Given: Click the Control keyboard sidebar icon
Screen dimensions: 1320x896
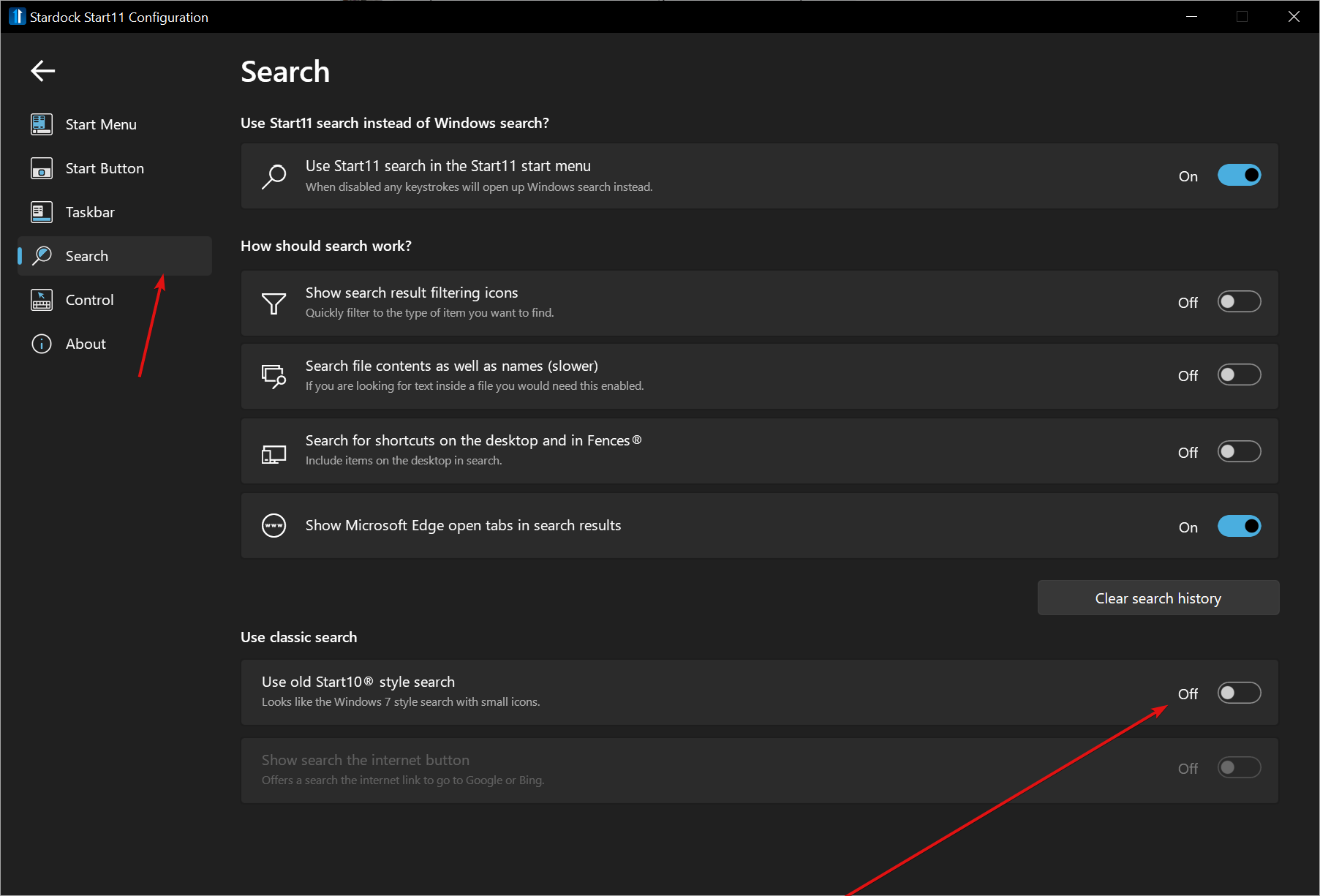Looking at the screenshot, I should pyautogui.click(x=42, y=300).
